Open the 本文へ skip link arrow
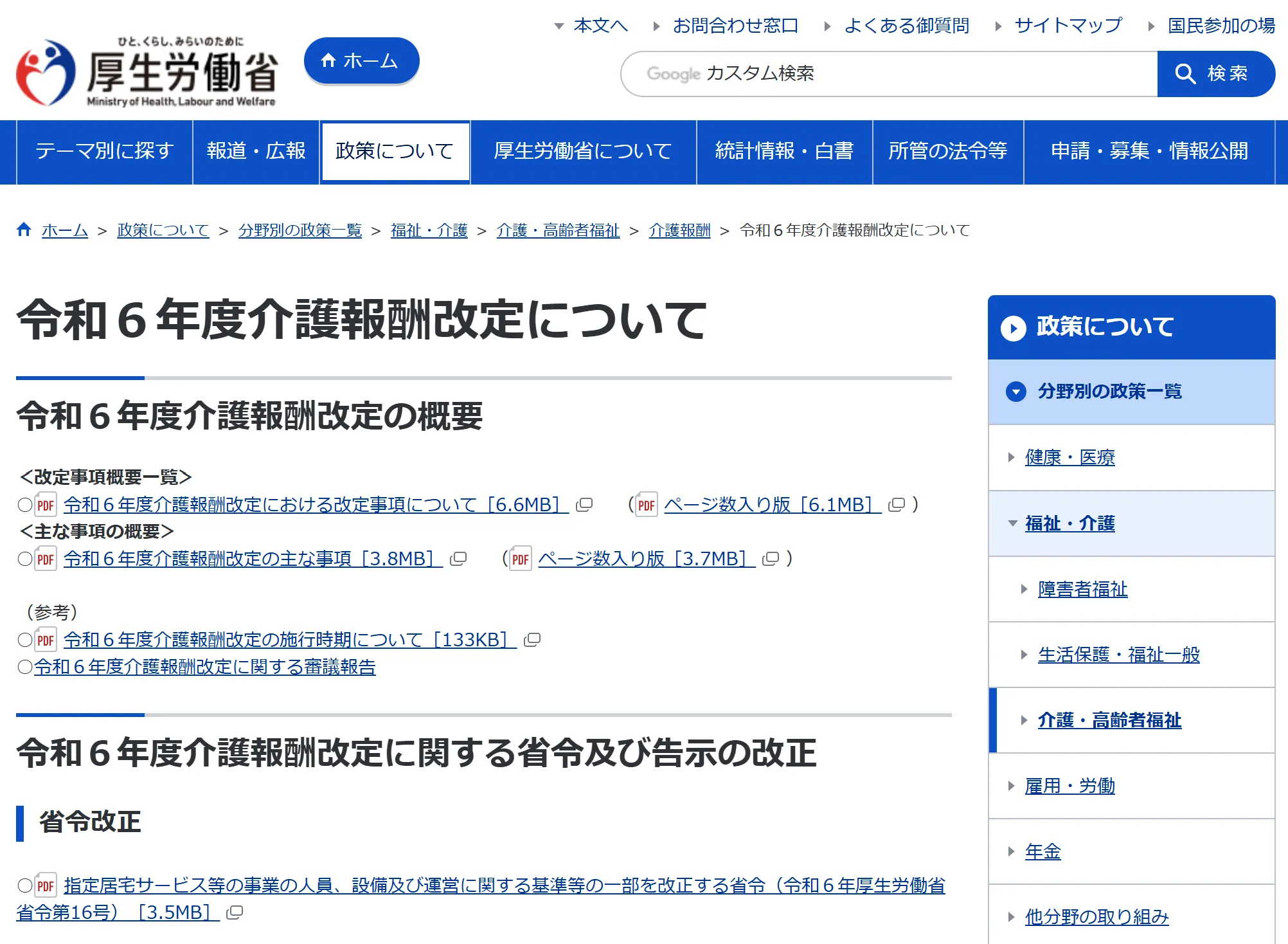The image size is (1288, 944). 559,26
